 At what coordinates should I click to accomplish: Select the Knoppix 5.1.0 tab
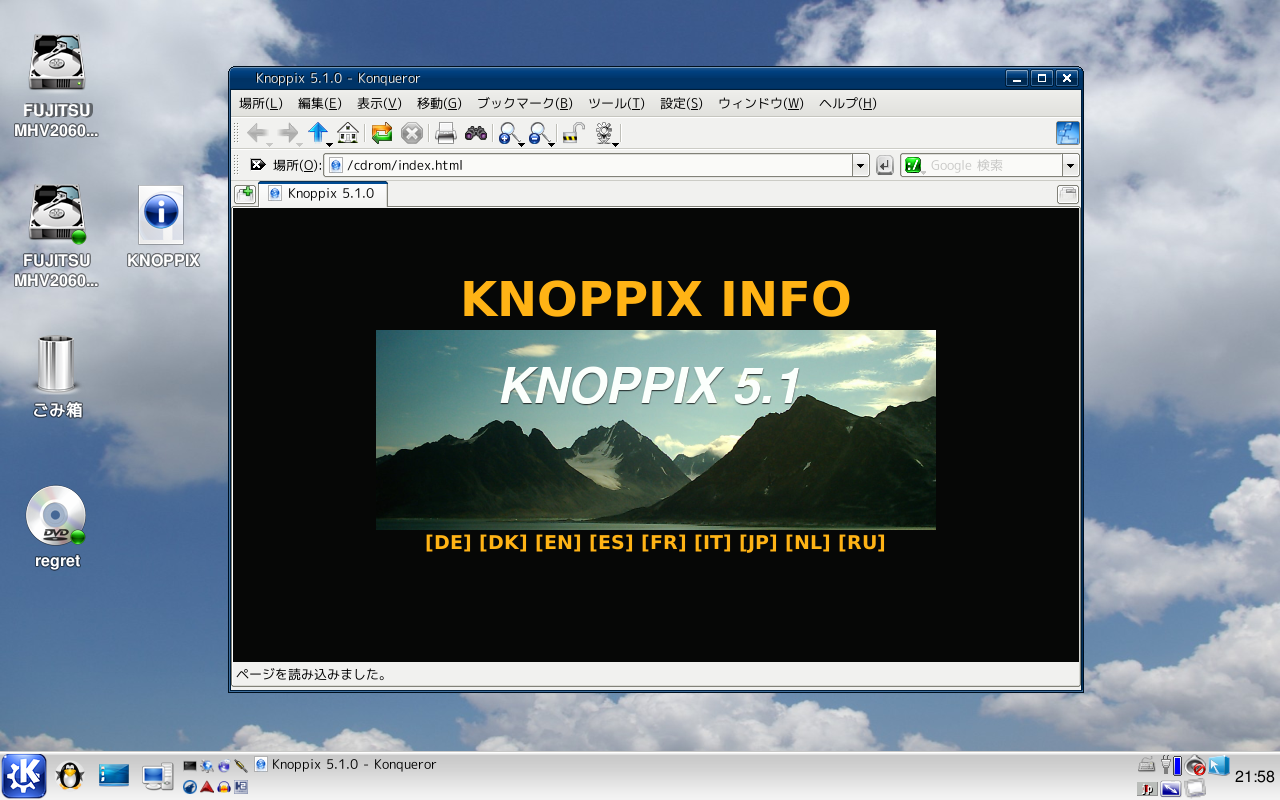point(323,194)
